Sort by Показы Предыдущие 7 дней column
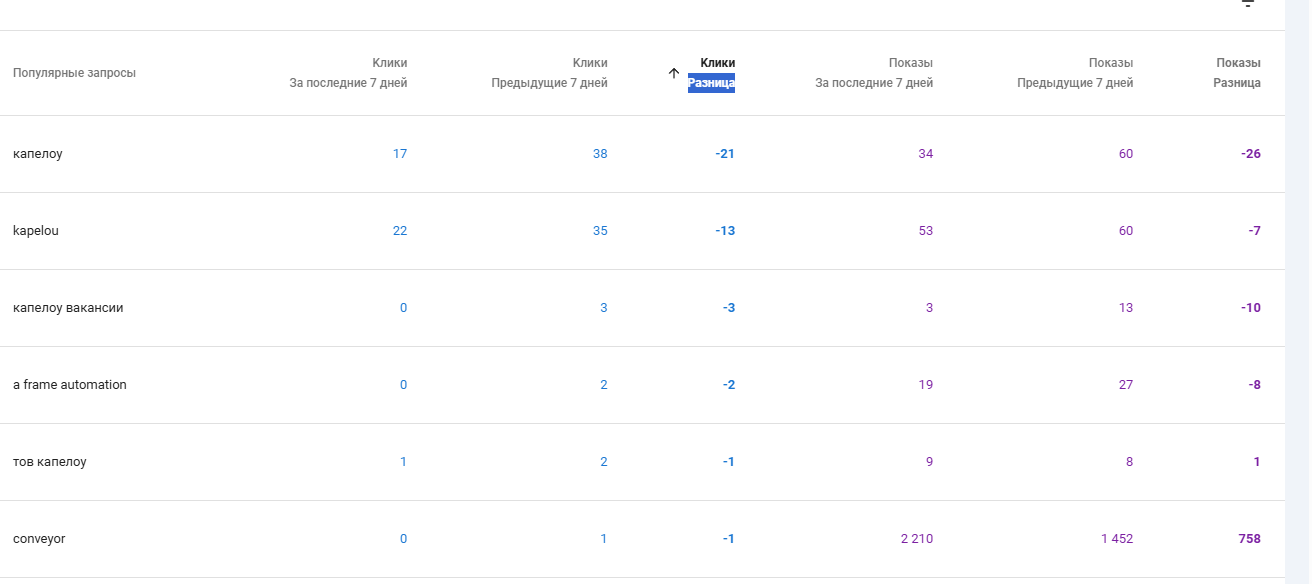 (x=1075, y=73)
